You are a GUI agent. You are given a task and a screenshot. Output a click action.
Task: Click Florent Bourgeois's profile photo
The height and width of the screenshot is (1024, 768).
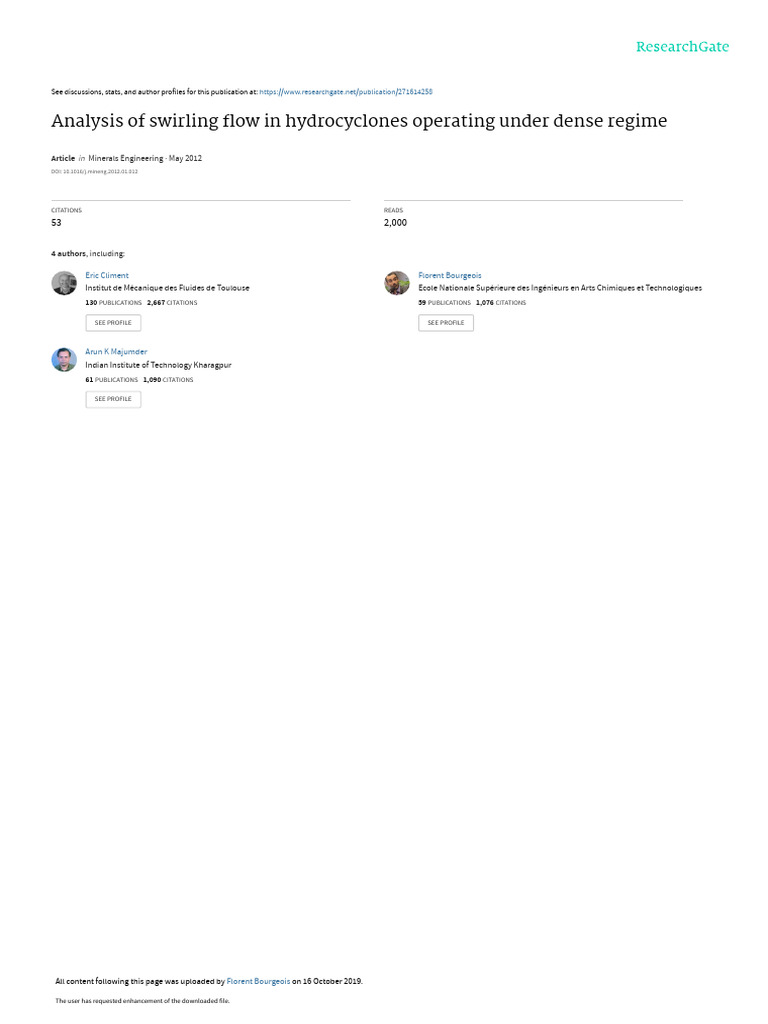click(397, 283)
